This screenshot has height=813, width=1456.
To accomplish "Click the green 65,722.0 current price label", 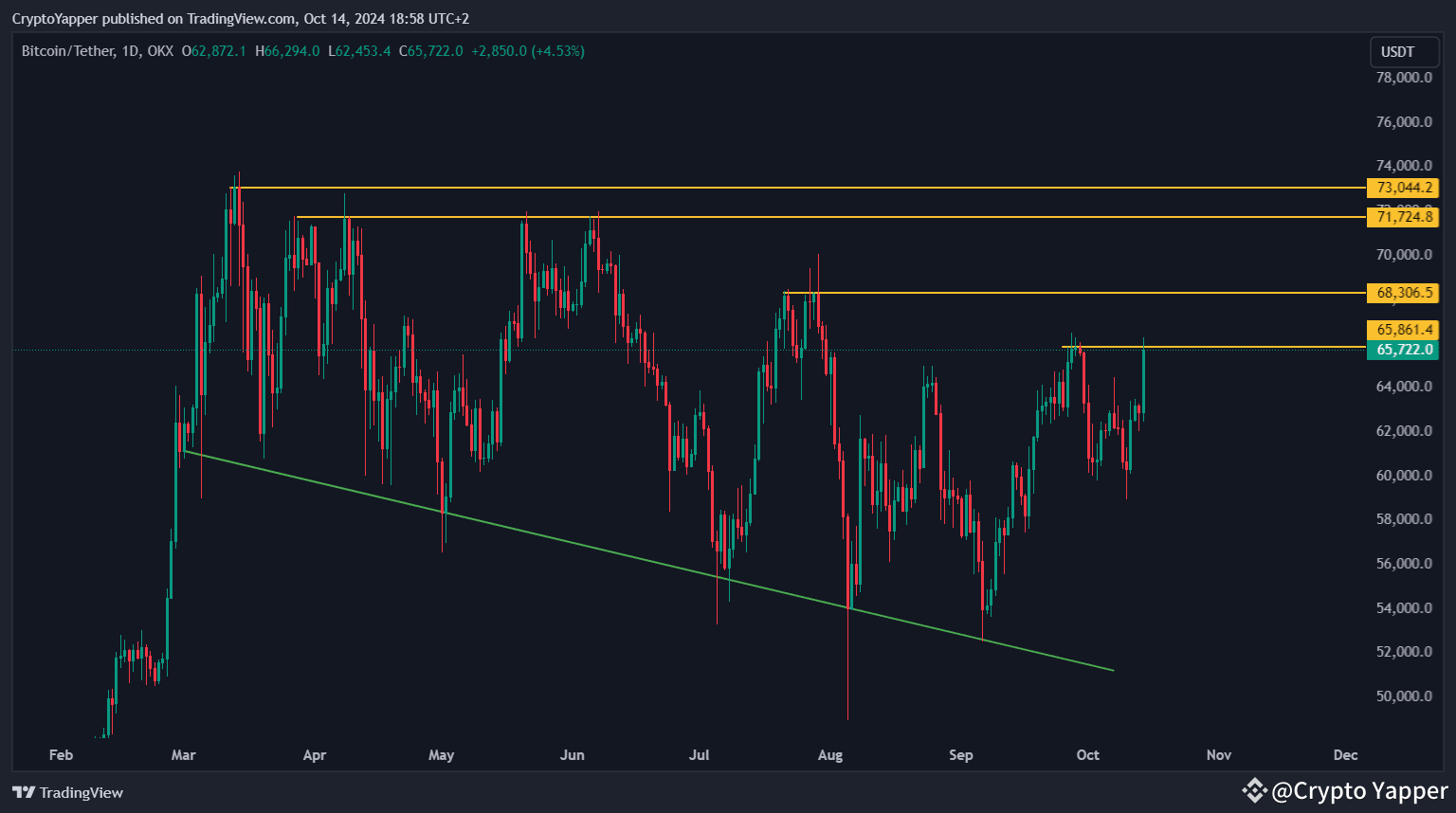I will 1406,349.
